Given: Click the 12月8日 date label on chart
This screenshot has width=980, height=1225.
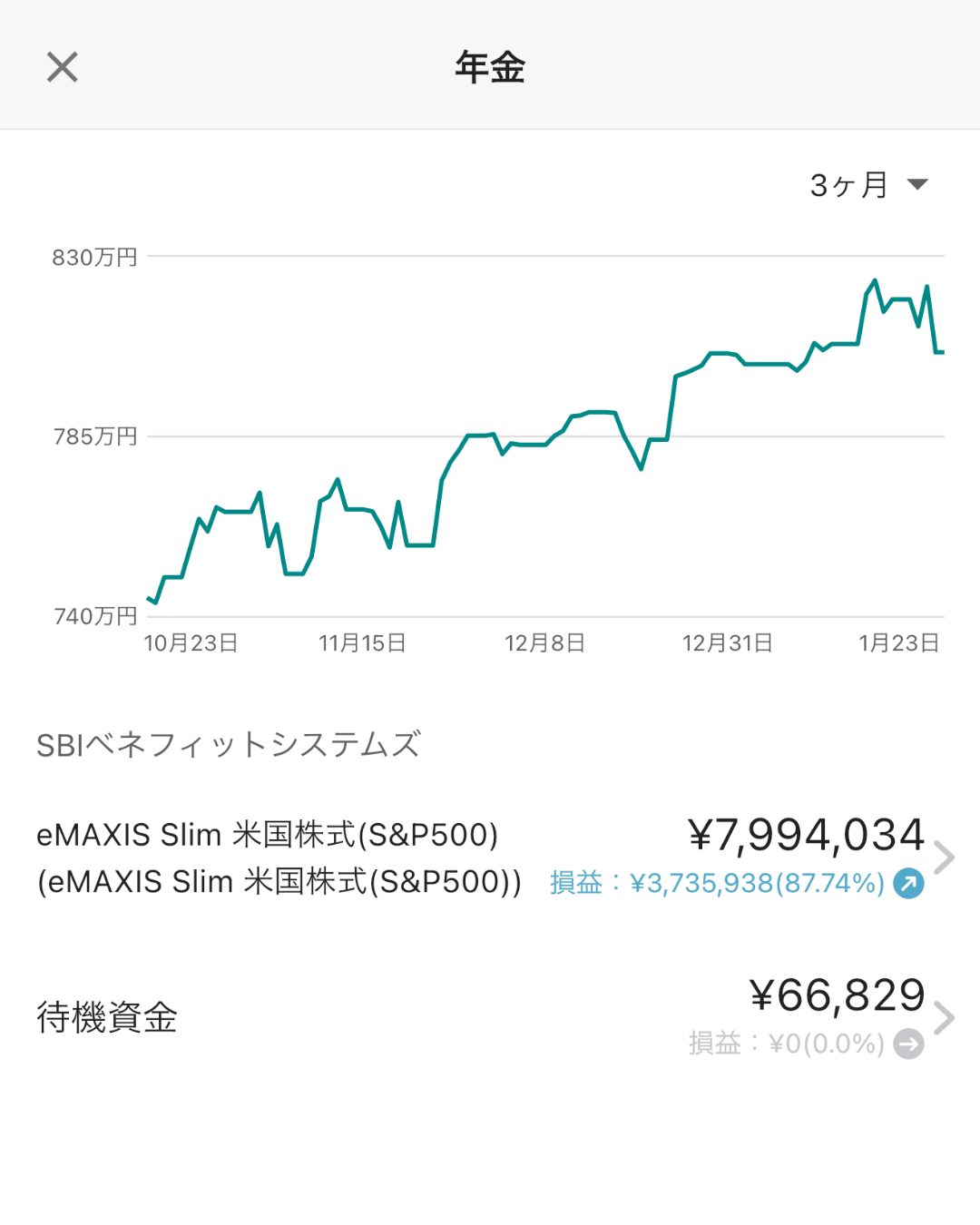Looking at the screenshot, I should 544,643.
